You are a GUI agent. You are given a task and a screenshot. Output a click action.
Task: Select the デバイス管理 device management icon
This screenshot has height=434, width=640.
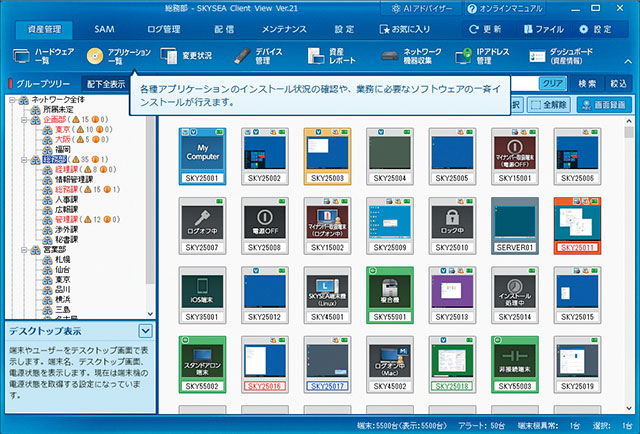click(242, 56)
